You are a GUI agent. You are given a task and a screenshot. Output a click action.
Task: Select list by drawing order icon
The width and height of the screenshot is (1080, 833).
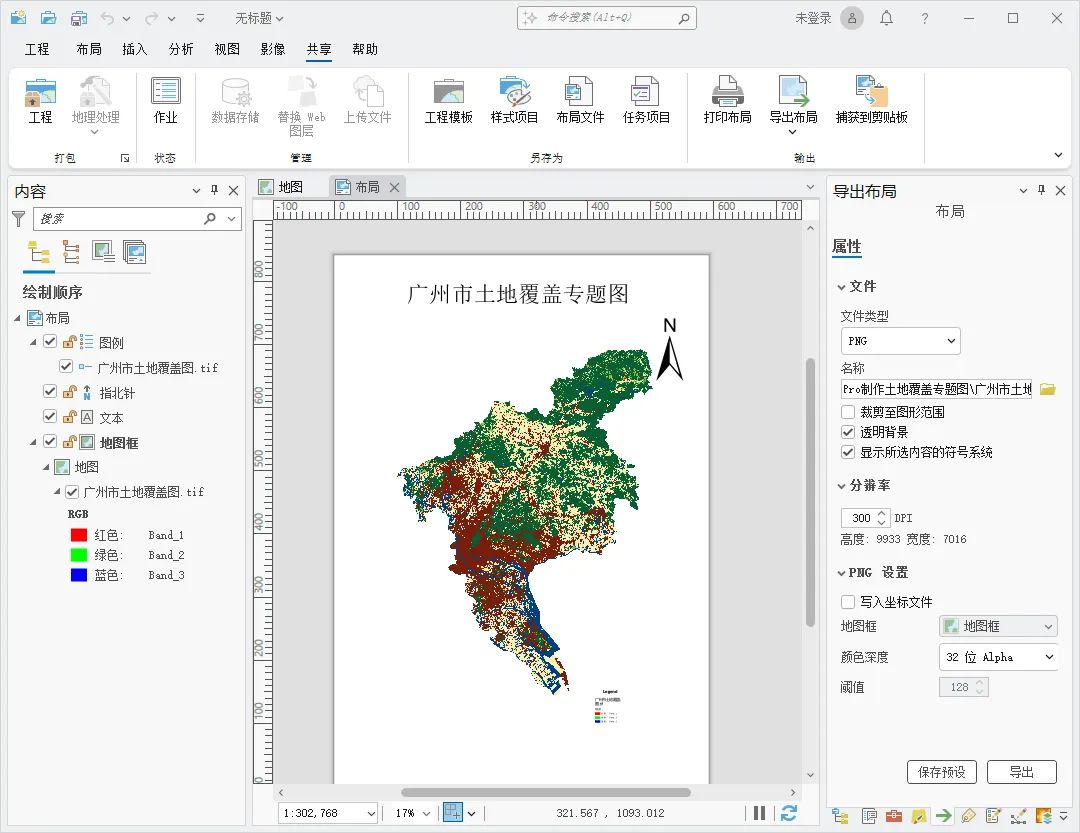(x=39, y=253)
